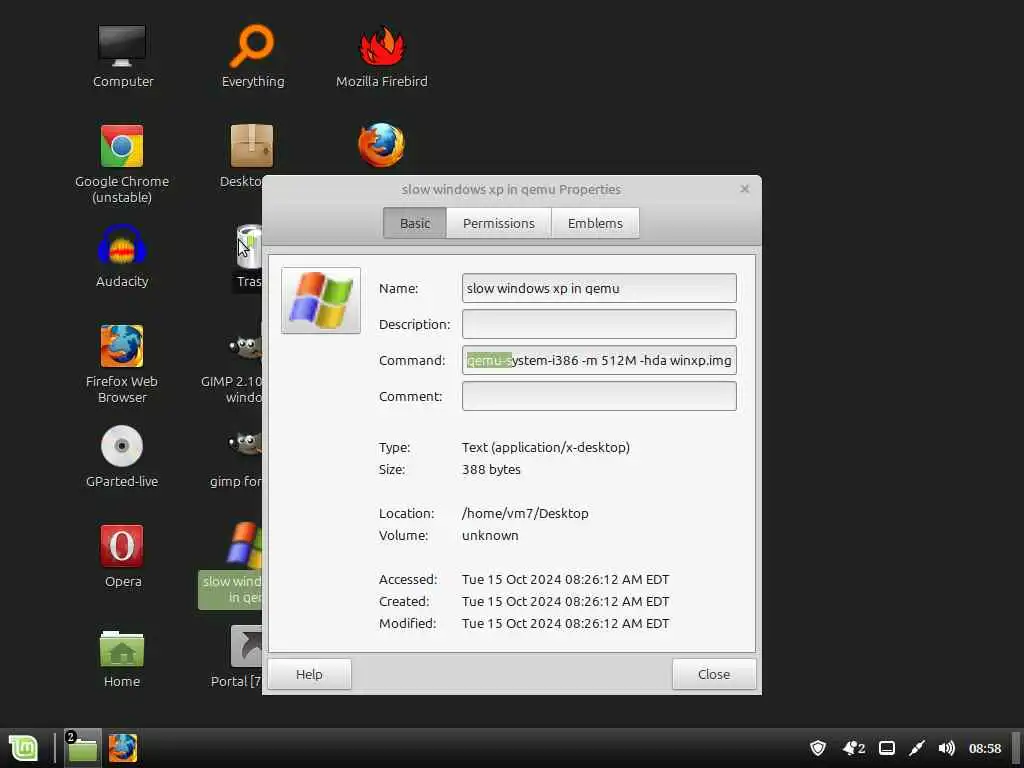The height and width of the screenshot is (768, 1024).
Task: Open the network connection tray icon
Action: coord(917,748)
